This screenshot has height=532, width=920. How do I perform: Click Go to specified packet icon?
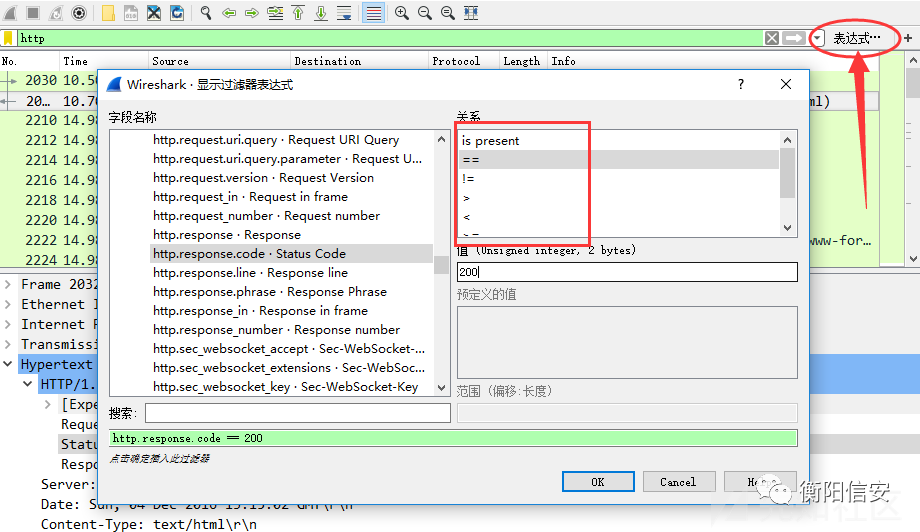(275, 13)
